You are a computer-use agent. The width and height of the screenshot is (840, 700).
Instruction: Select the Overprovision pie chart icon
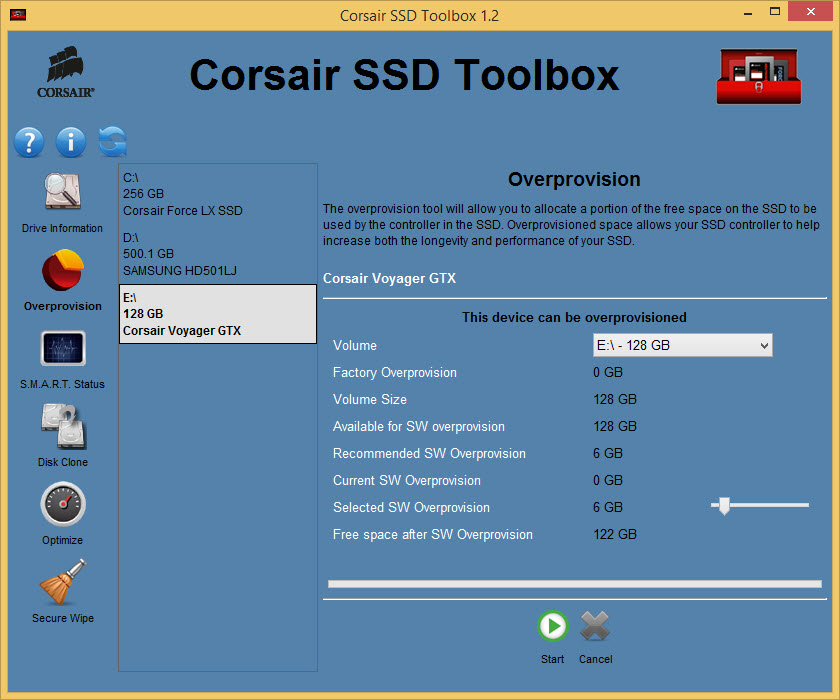63,269
